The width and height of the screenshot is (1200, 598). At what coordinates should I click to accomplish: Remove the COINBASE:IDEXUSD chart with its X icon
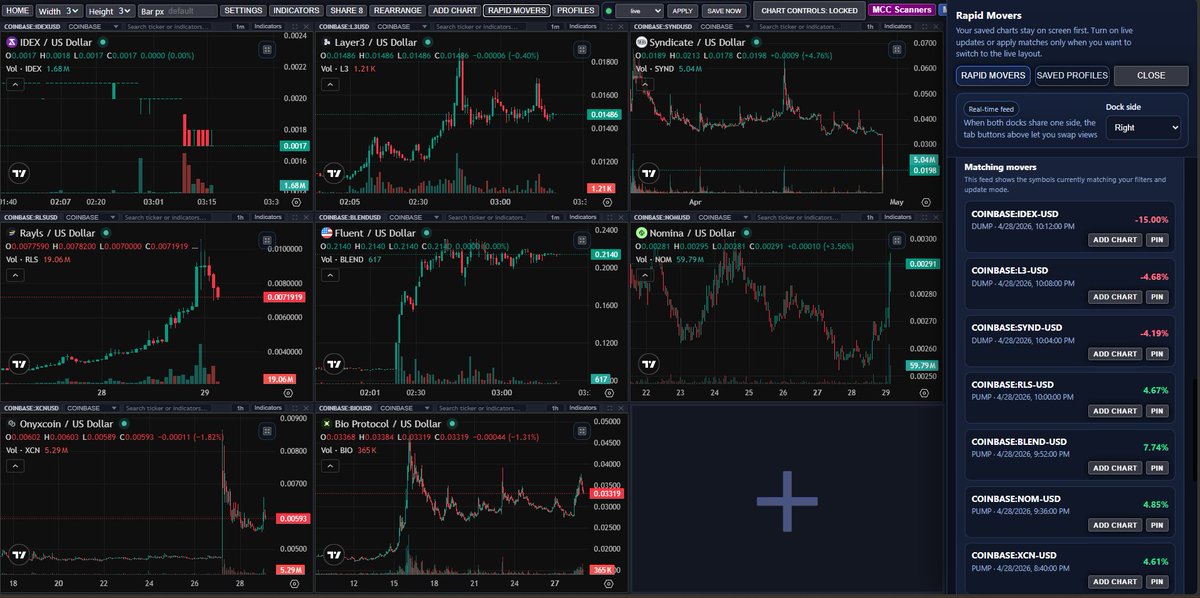[306, 25]
